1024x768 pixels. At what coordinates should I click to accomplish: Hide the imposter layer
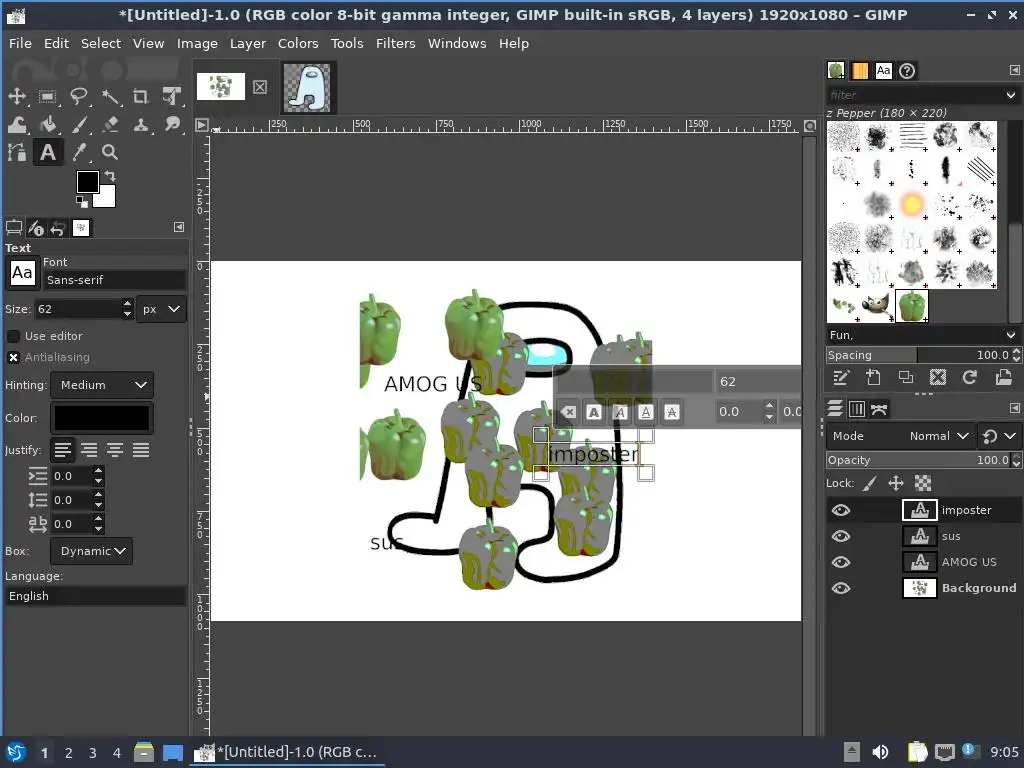coord(841,510)
